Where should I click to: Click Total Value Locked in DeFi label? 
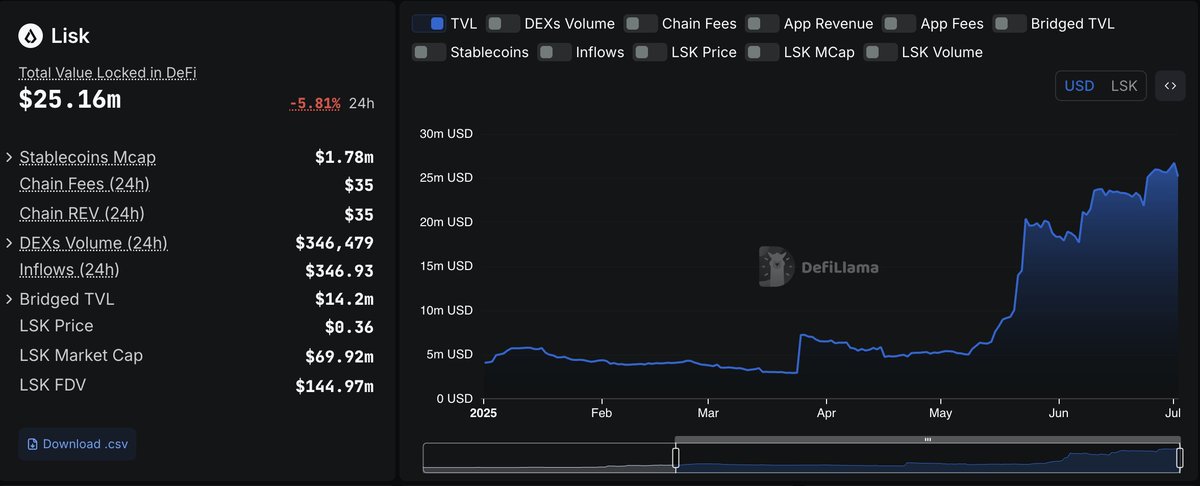[x=107, y=73]
